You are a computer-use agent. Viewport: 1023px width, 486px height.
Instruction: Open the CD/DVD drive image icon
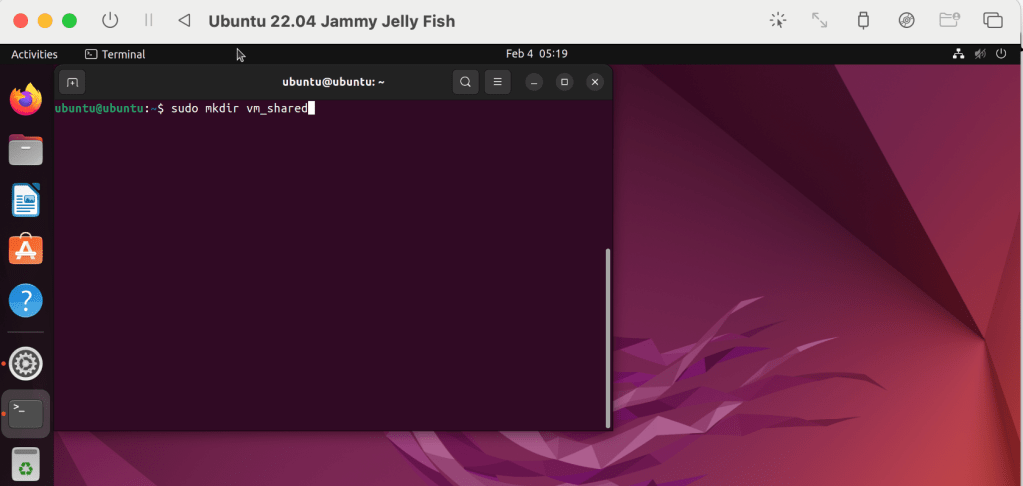(907, 20)
